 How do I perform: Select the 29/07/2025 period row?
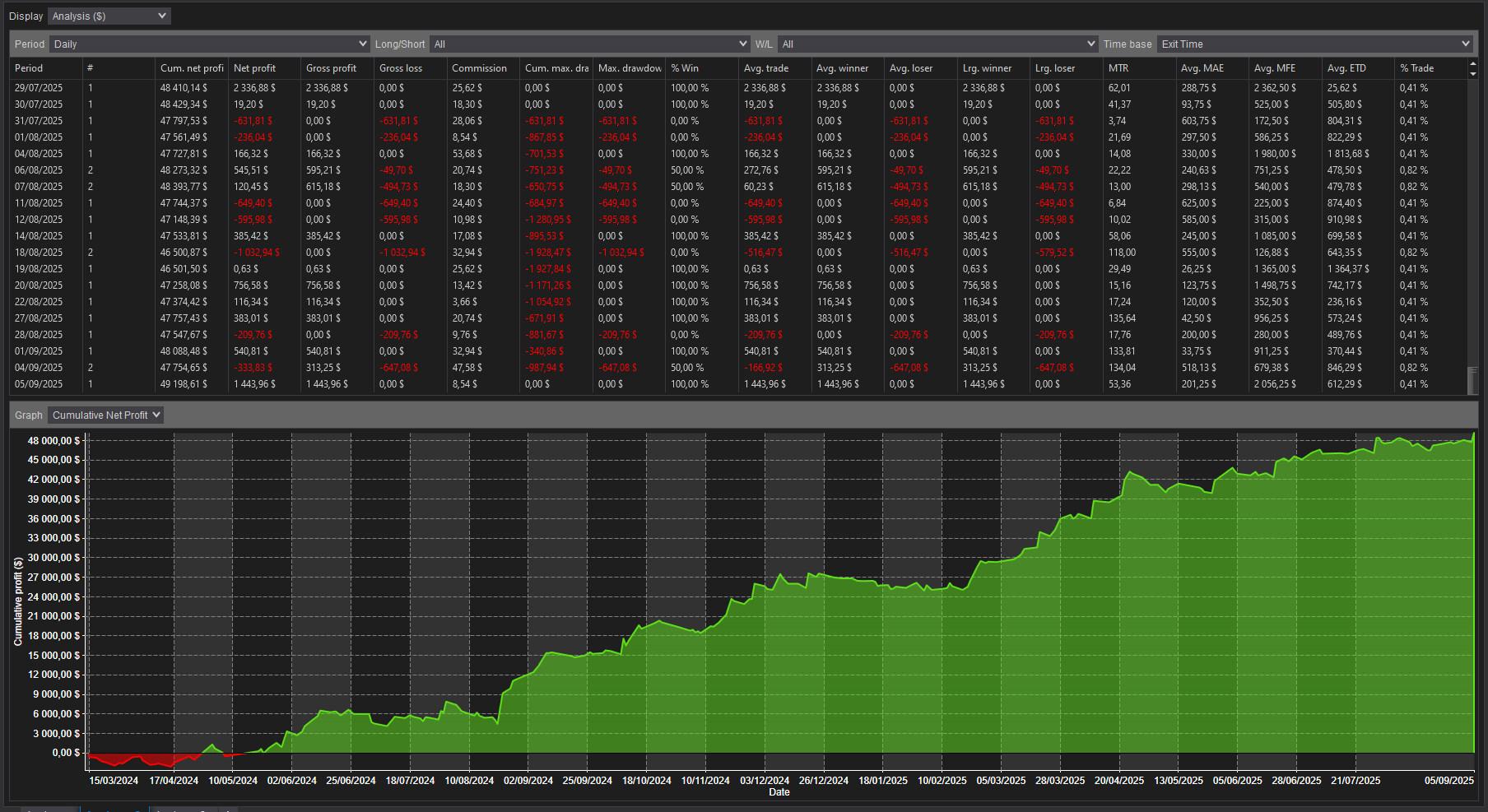pyautogui.click(x=738, y=88)
